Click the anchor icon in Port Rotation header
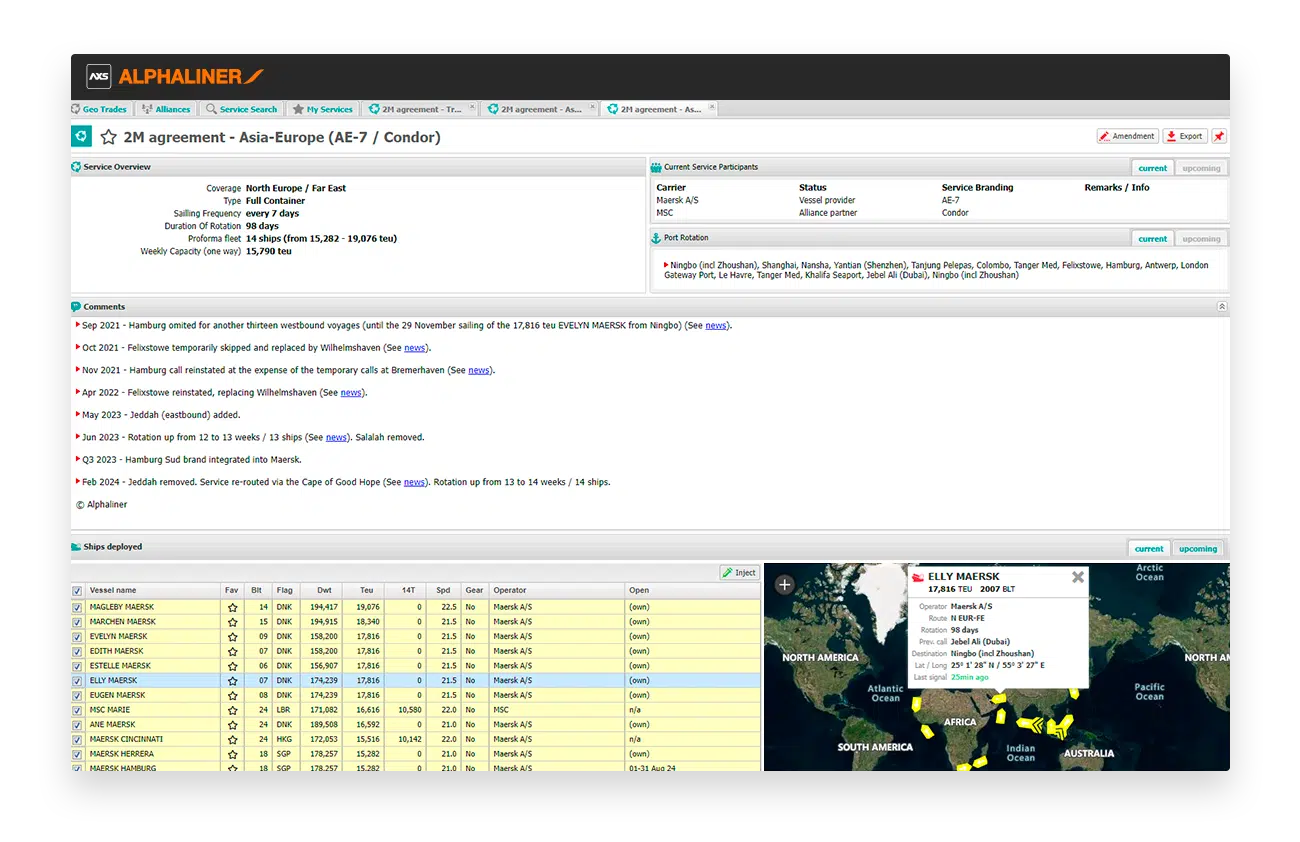 (x=656, y=238)
